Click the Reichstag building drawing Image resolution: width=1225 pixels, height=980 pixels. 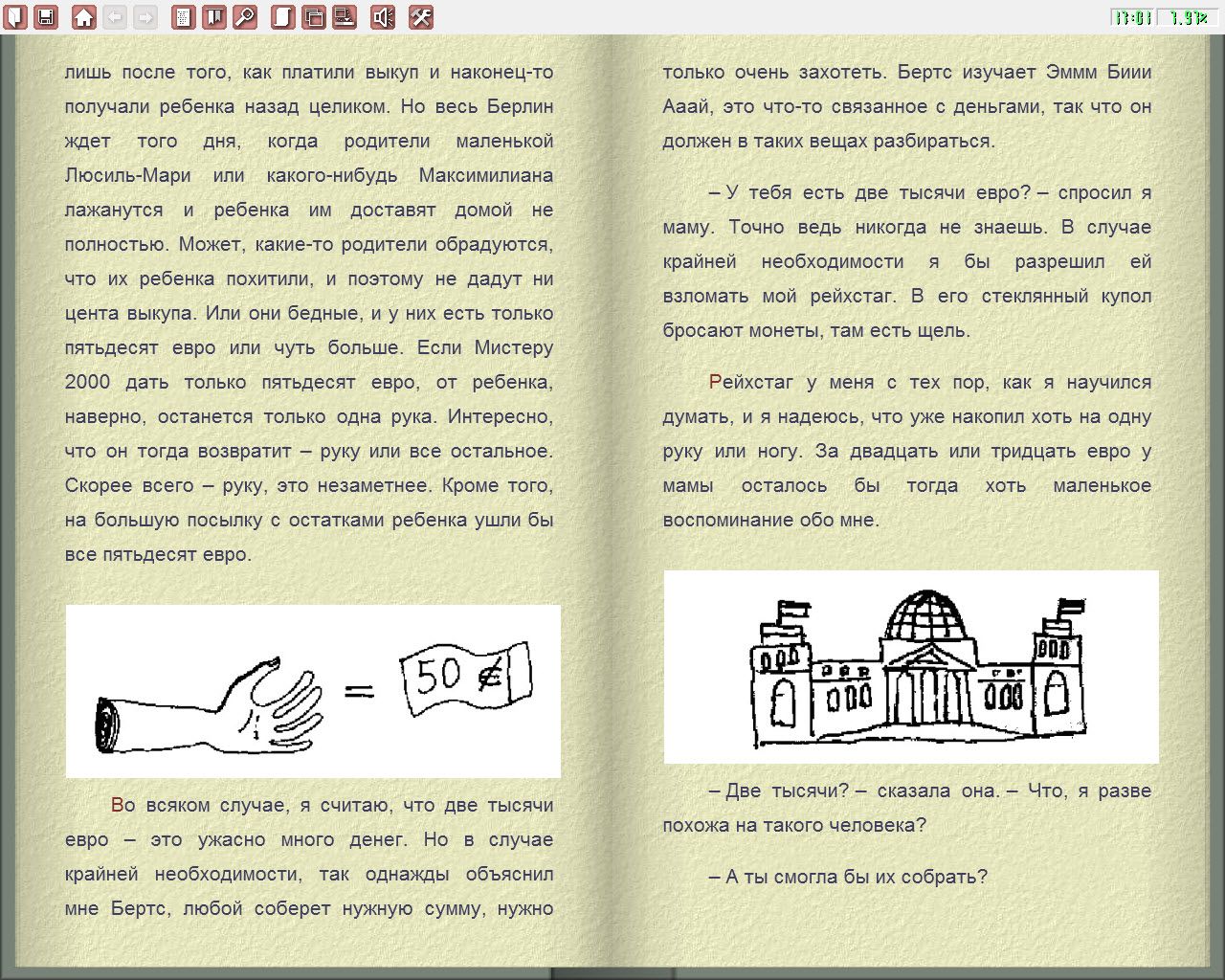point(911,667)
